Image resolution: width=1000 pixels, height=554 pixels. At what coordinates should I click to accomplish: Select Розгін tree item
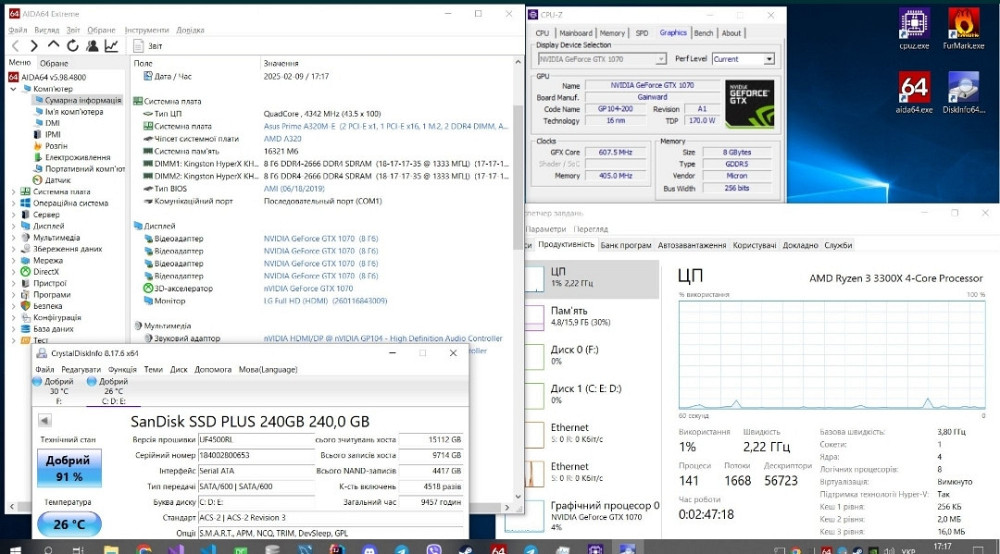(50, 146)
